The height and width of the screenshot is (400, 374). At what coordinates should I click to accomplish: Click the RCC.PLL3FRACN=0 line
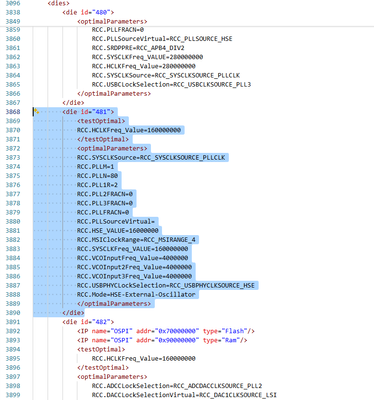pos(105,203)
